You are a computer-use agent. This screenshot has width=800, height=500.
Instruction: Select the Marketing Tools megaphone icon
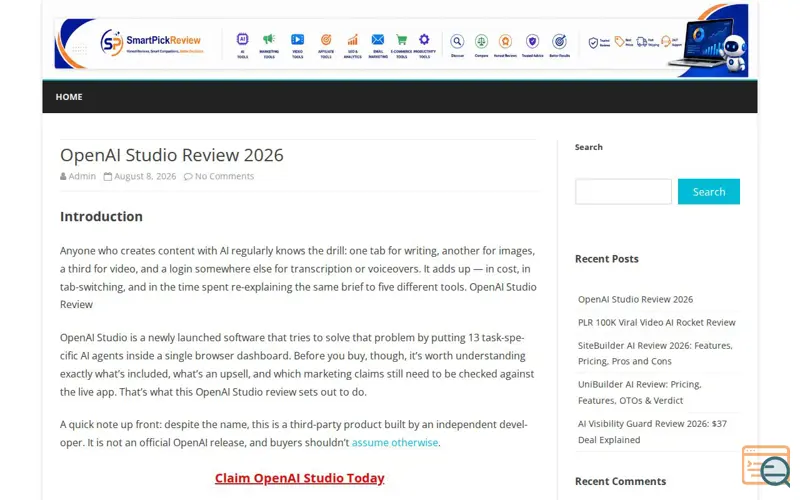tap(269, 39)
